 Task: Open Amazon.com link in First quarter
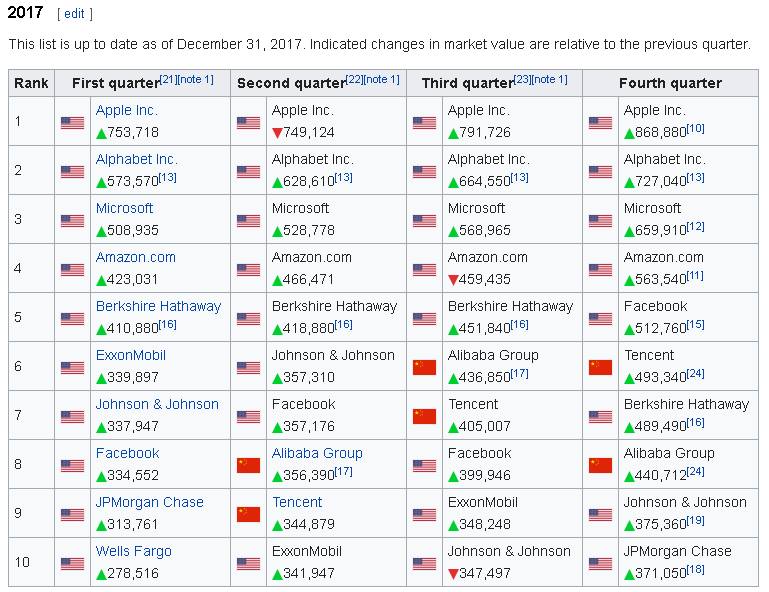point(135,257)
